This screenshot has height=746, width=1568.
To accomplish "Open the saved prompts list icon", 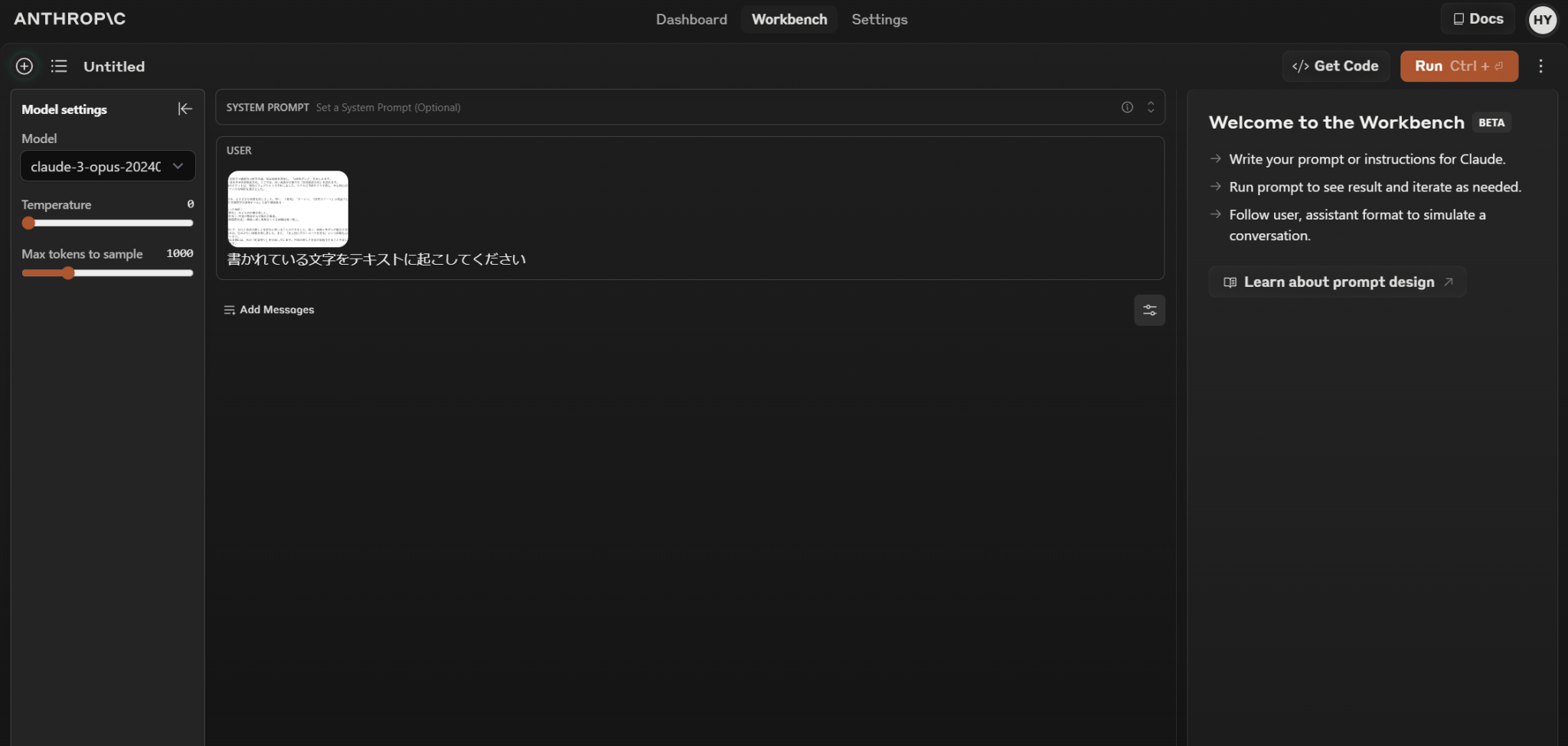I will (59, 66).
